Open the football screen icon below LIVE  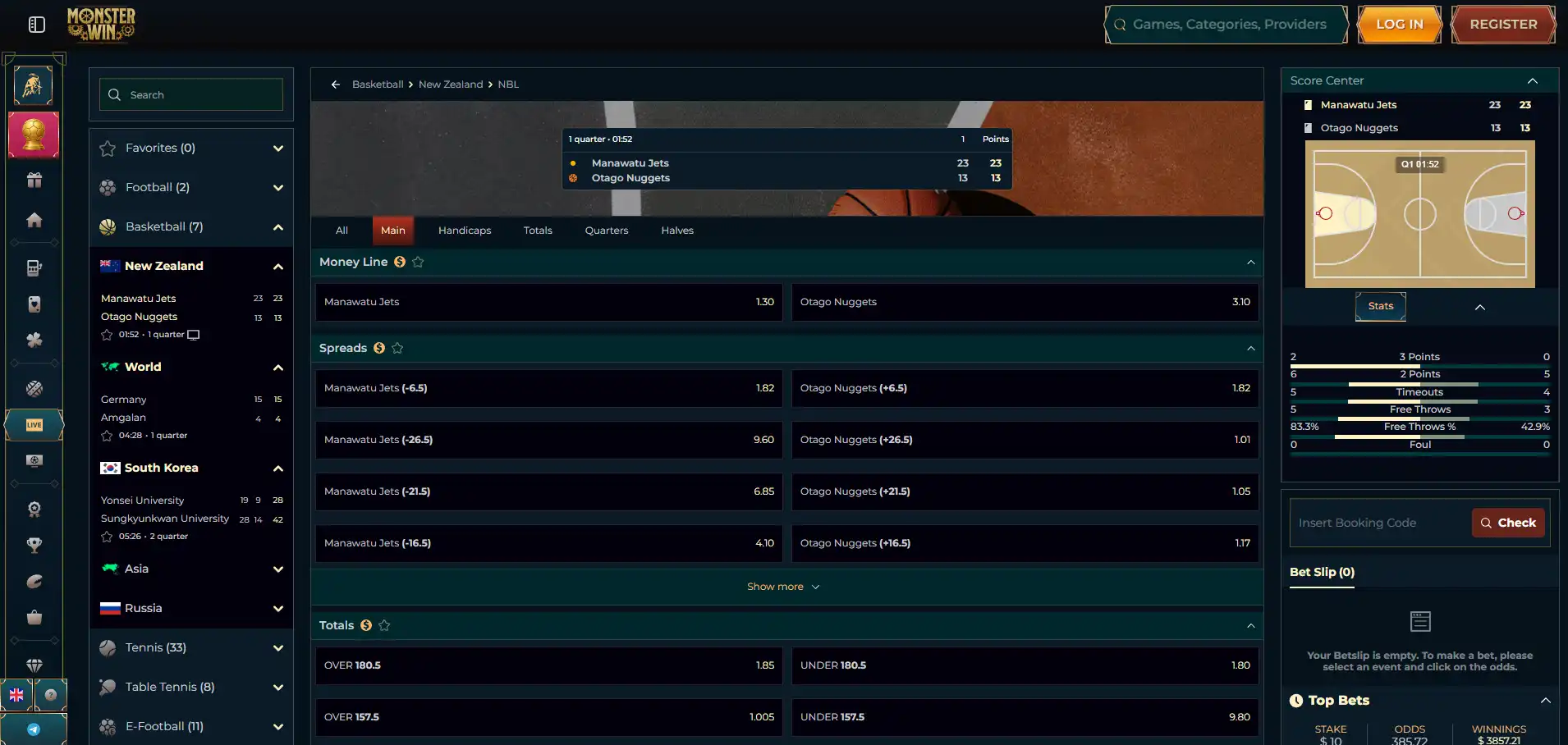[34, 461]
